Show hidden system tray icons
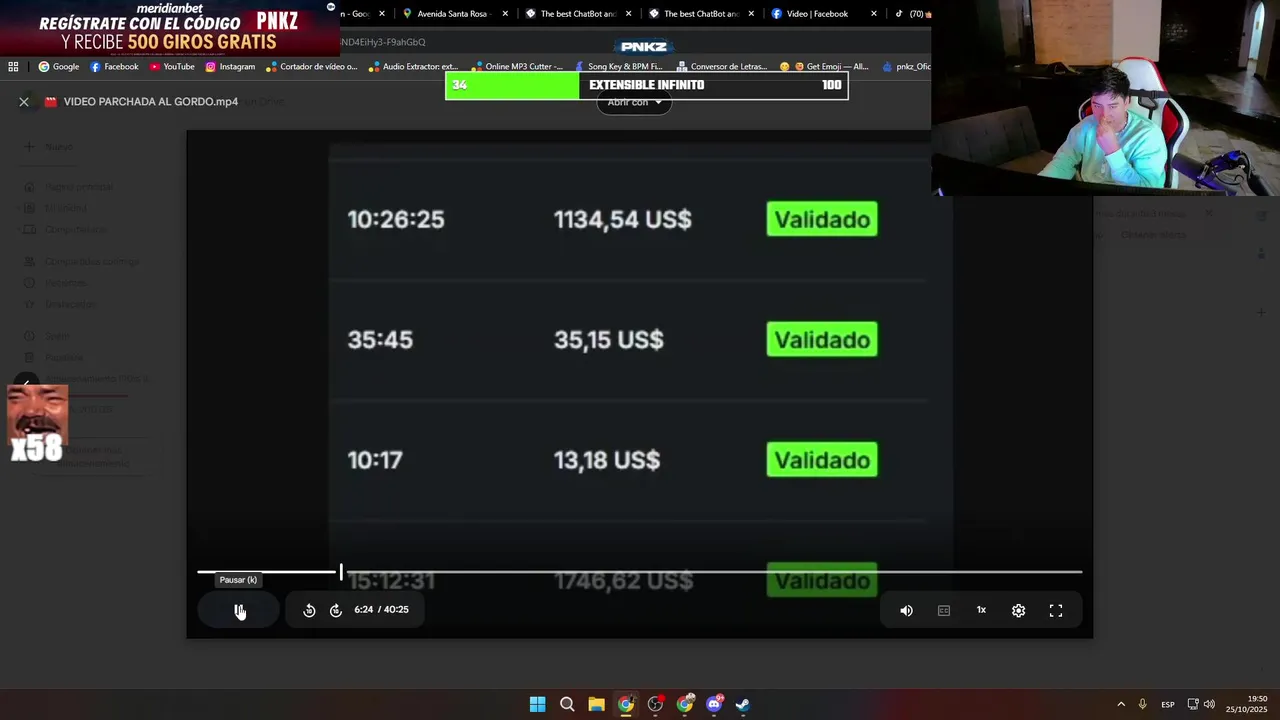The image size is (1280, 720). (1121, 704)
